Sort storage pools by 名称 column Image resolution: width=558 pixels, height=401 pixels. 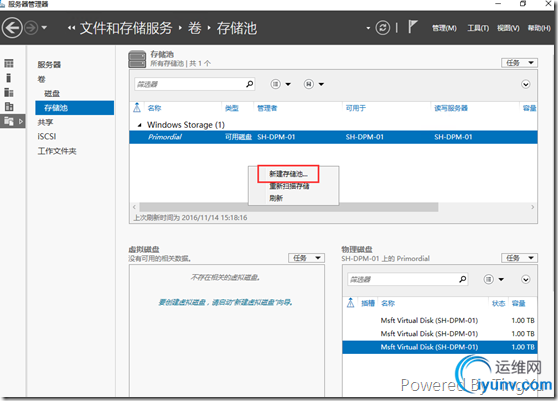pyautogui.click(x=154, y=108)
